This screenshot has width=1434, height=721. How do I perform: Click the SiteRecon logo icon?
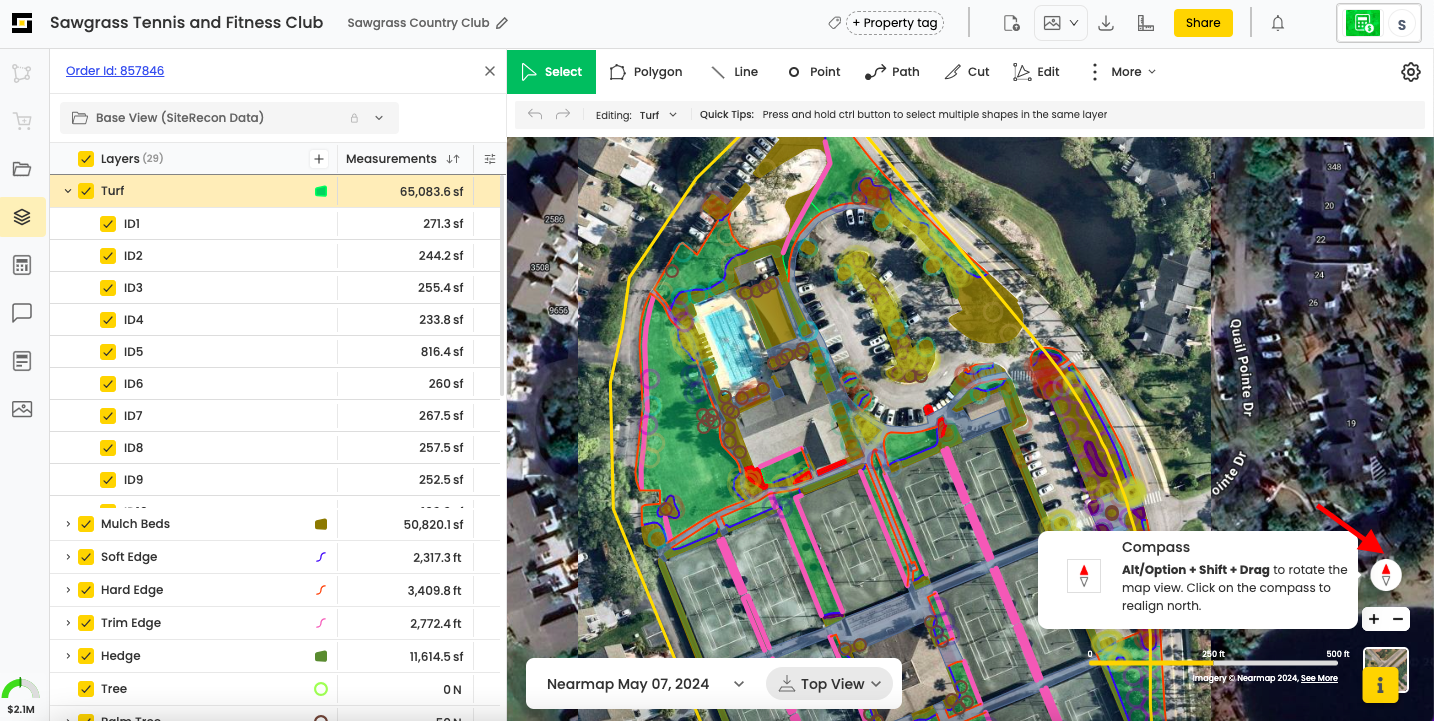22,23
